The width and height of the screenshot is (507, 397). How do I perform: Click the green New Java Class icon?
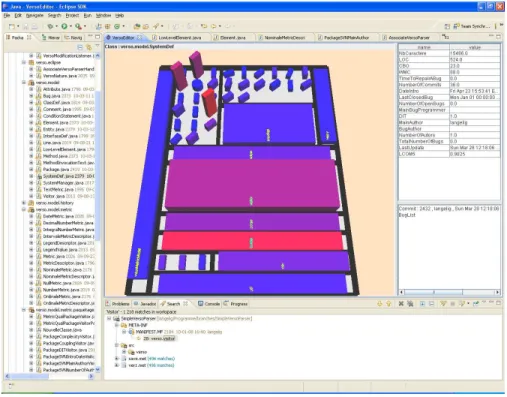[117, 26]
